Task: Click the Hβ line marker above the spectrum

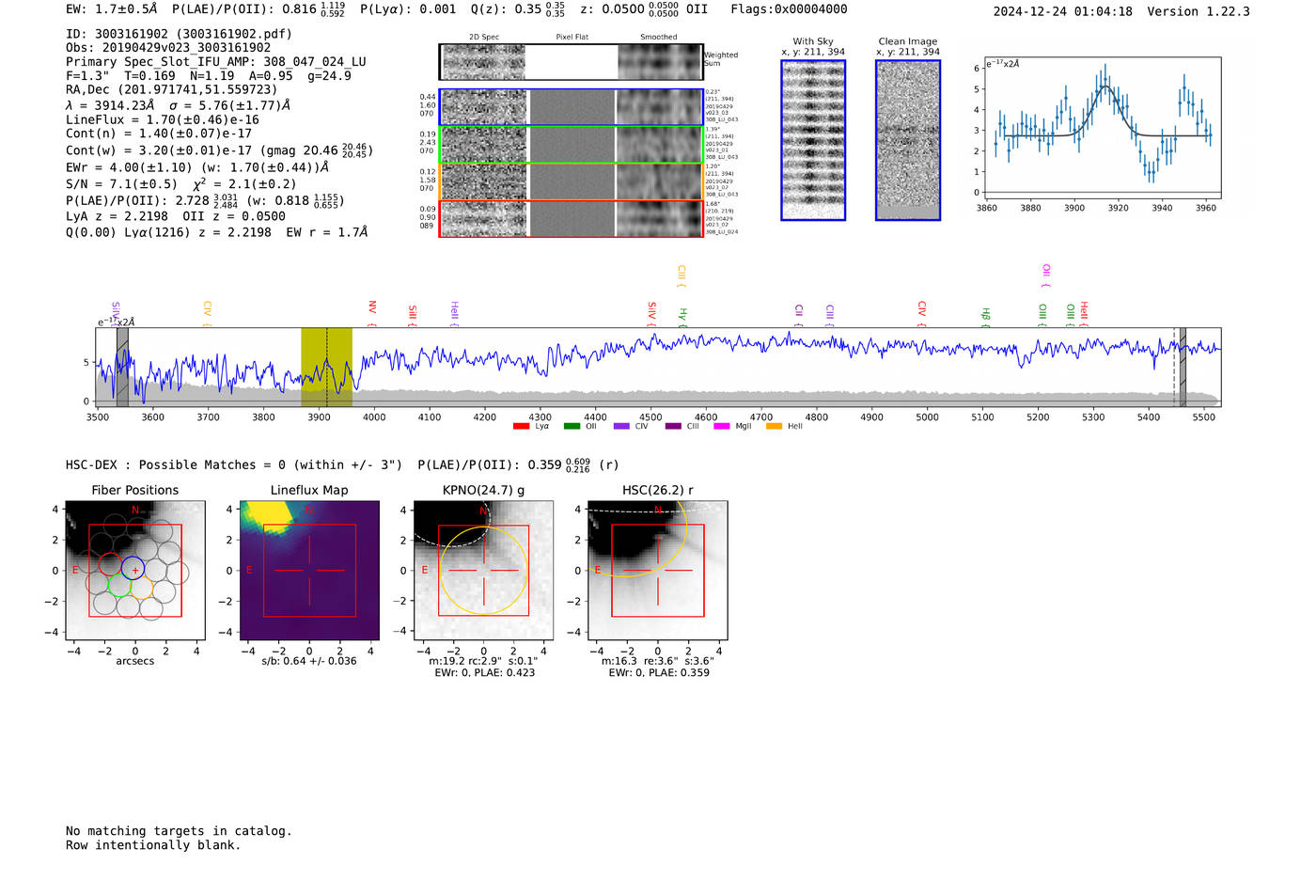Action: pos(986,317)
